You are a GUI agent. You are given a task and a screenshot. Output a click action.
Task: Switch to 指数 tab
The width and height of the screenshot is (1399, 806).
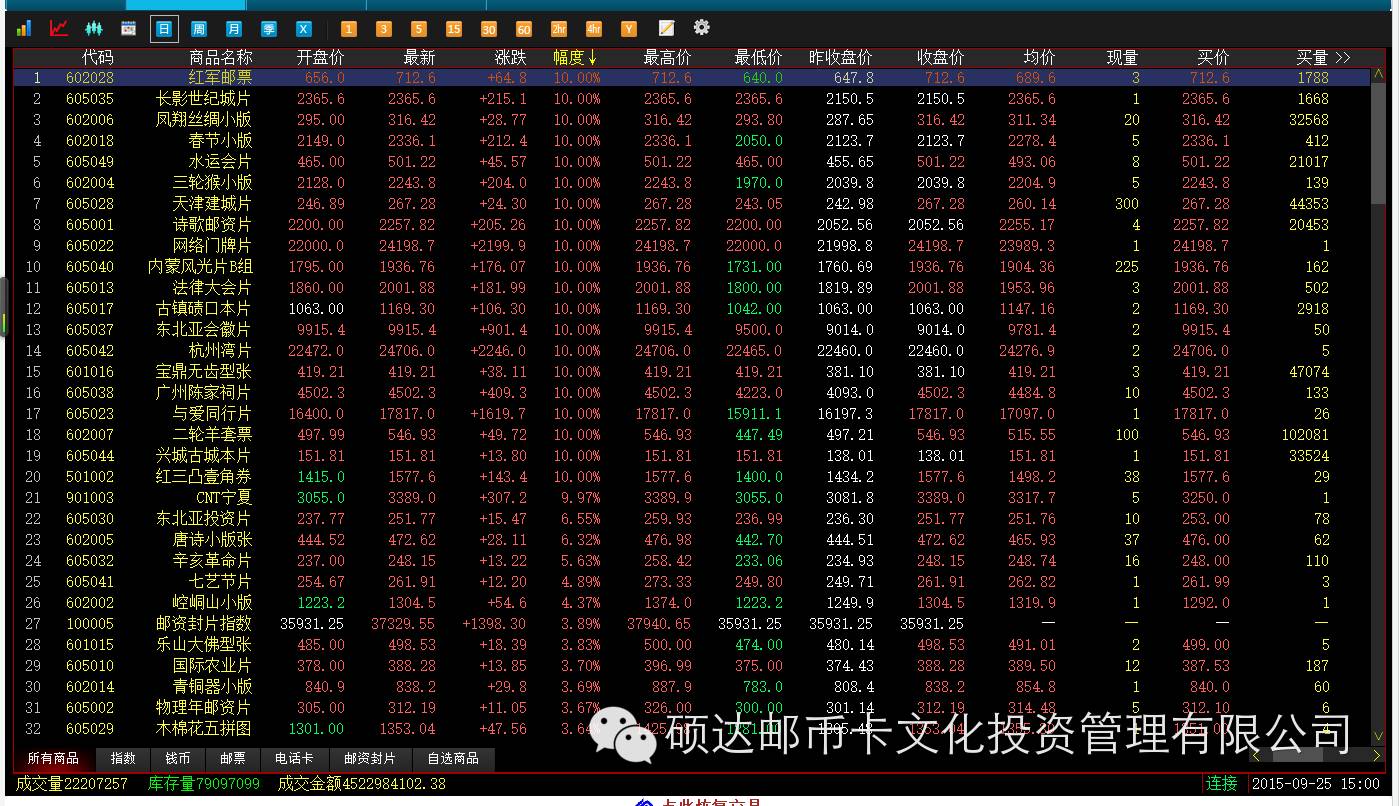point(123,759)
